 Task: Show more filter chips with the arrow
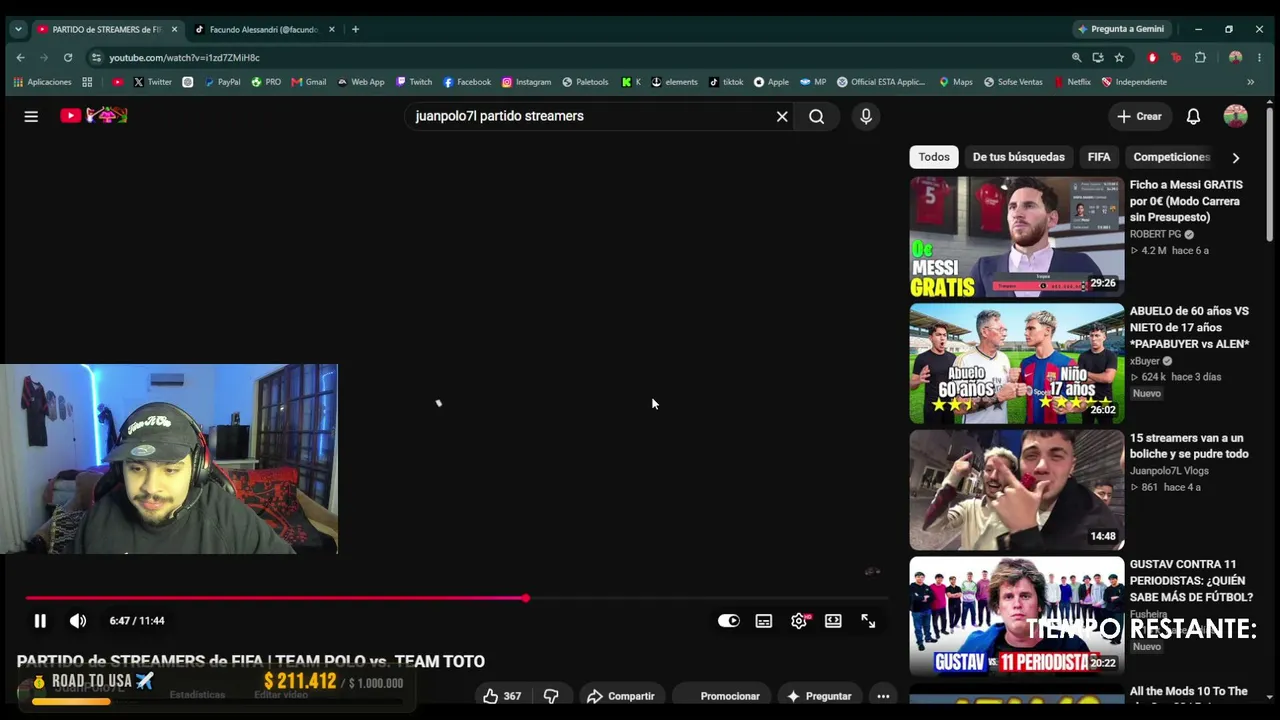coord(1236,157)
